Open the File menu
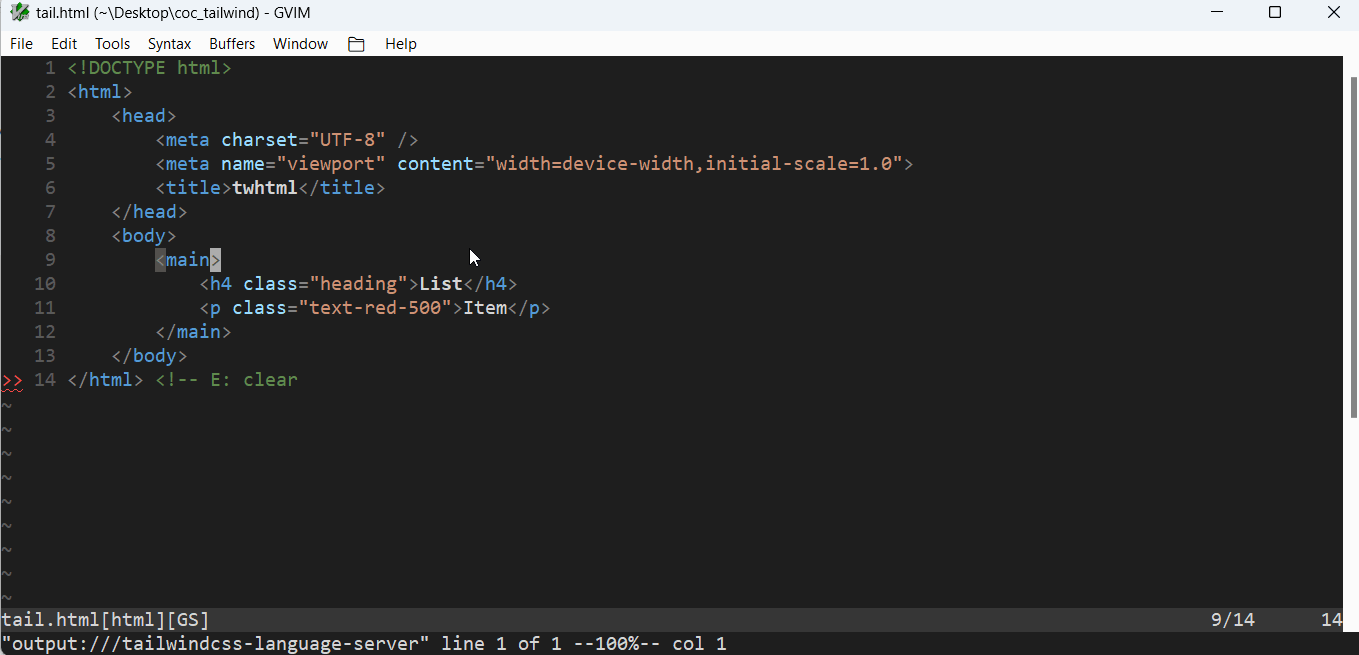Screen dimensions: 1359x655 point(20,43)
